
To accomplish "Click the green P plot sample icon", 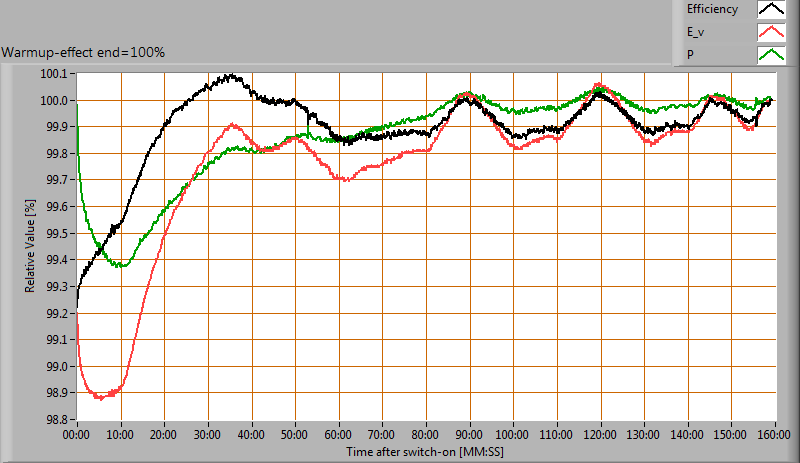I will click(x=771, y=54).
